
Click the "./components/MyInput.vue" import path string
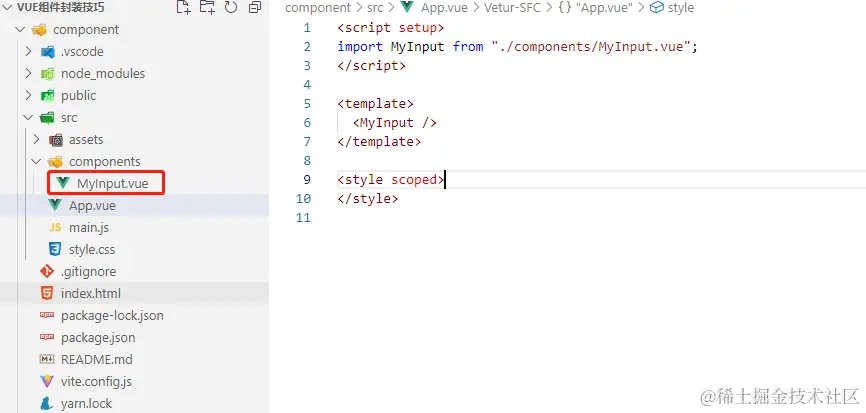(x=591, y=47)
